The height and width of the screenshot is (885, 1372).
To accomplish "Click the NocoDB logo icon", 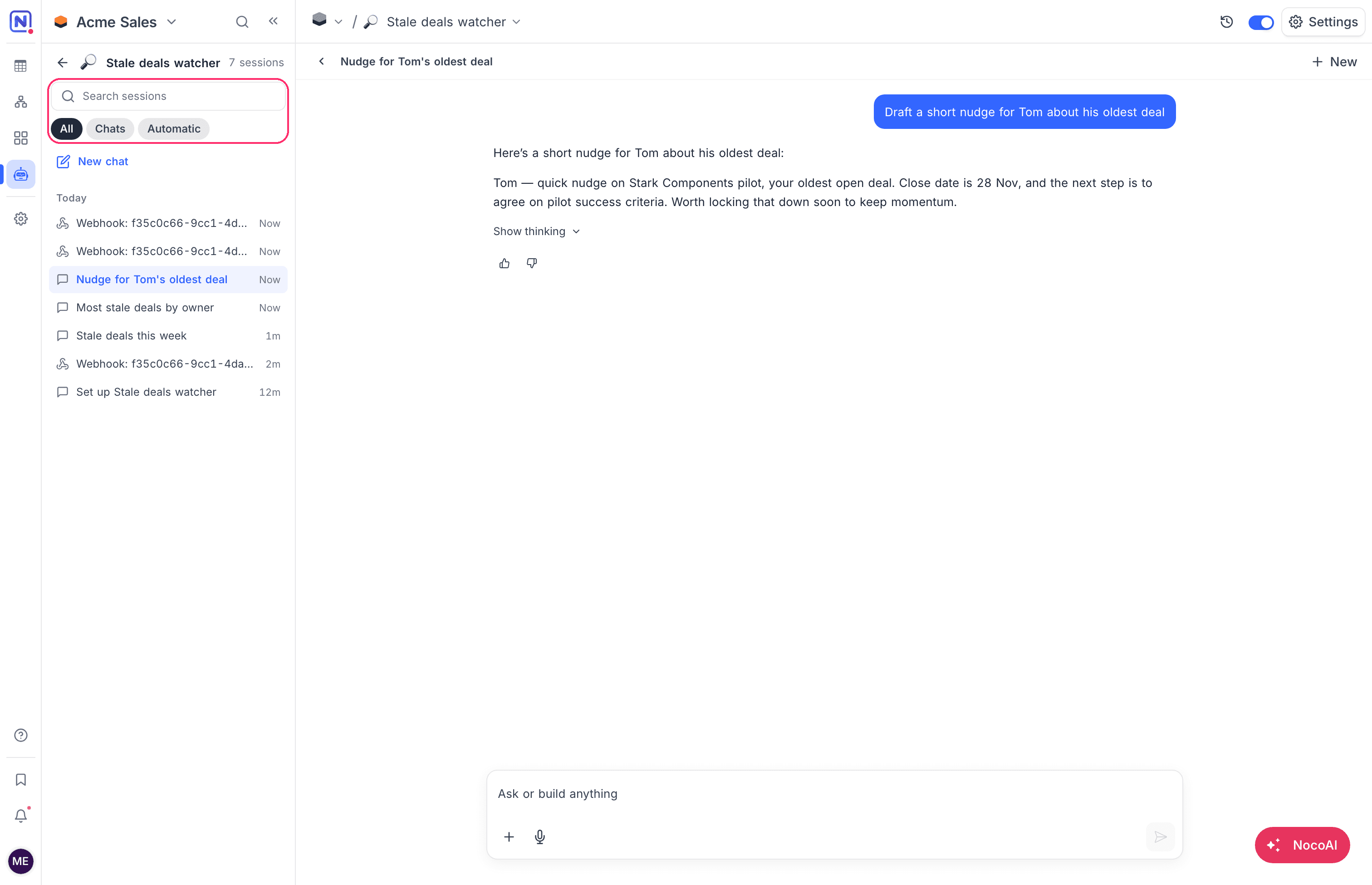I will 21,21.
